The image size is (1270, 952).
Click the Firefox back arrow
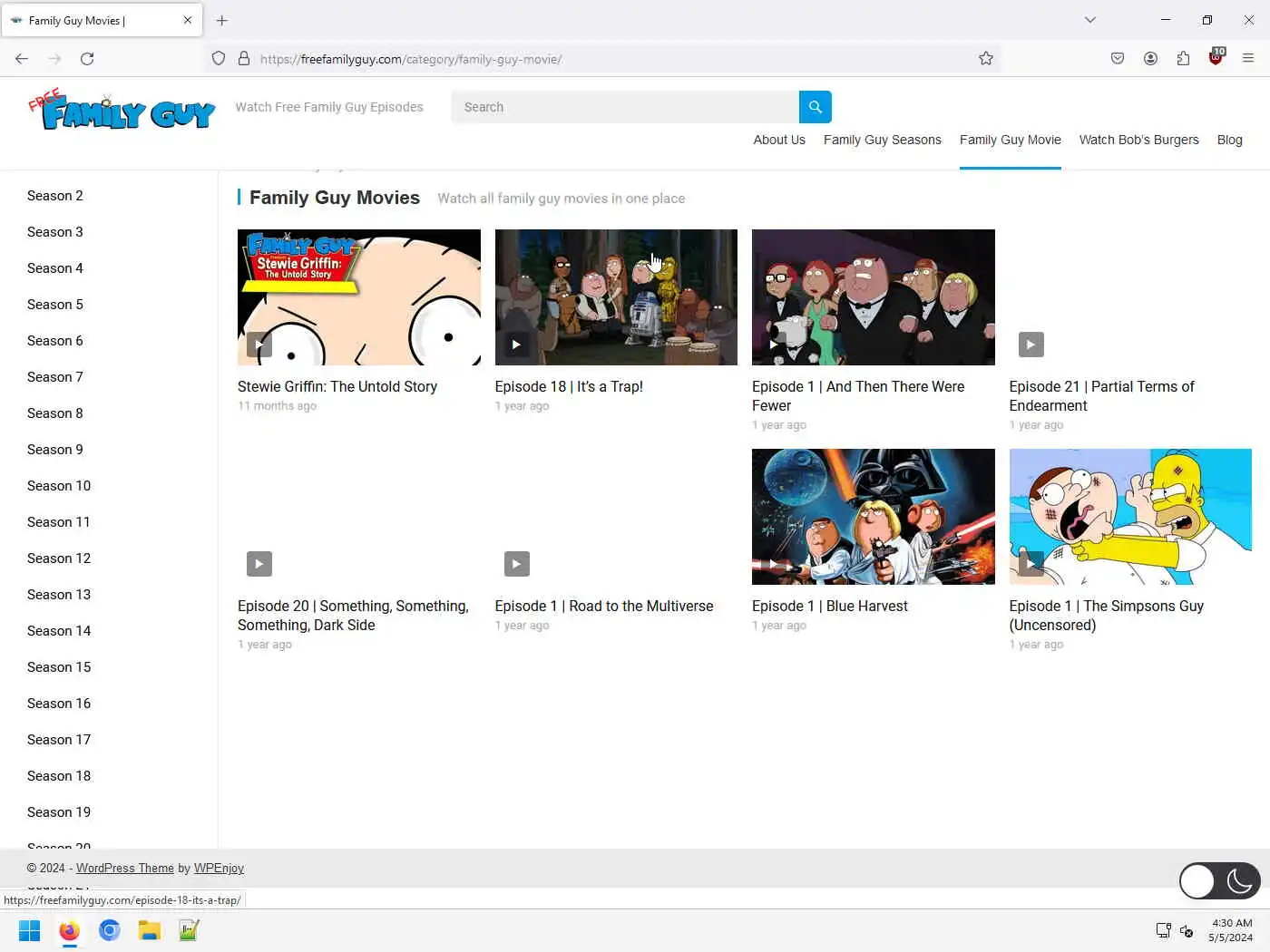click(x=22, y=59)
